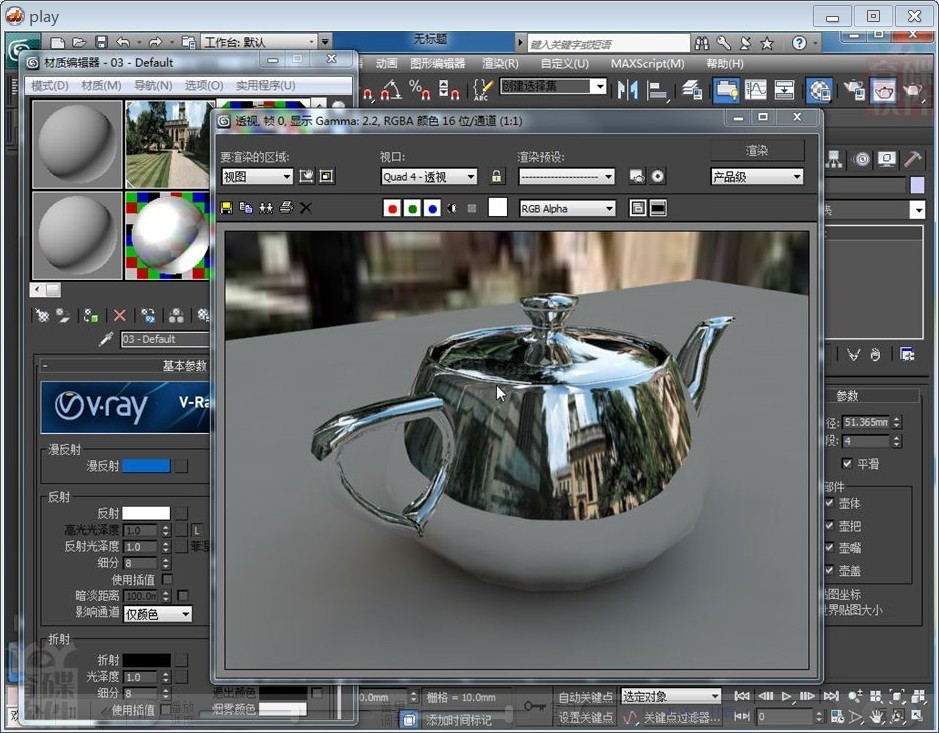Viewport: 939px width, 733px height.
Task: Click the material eyedropper picker icon
Action: [x=107, y=339]
